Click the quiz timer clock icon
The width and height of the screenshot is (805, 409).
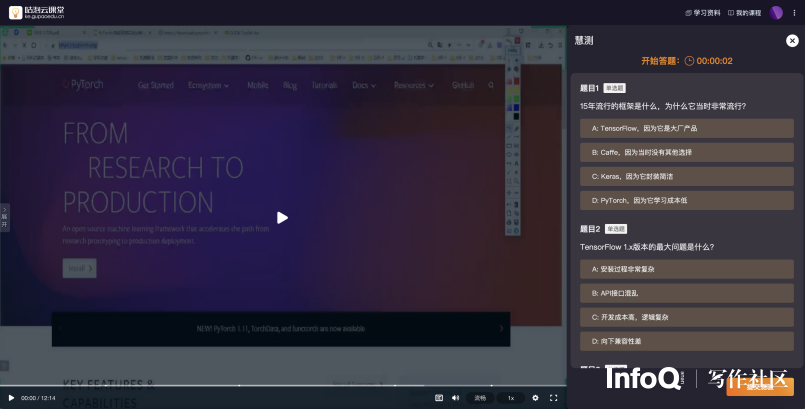tap(689, 61)
